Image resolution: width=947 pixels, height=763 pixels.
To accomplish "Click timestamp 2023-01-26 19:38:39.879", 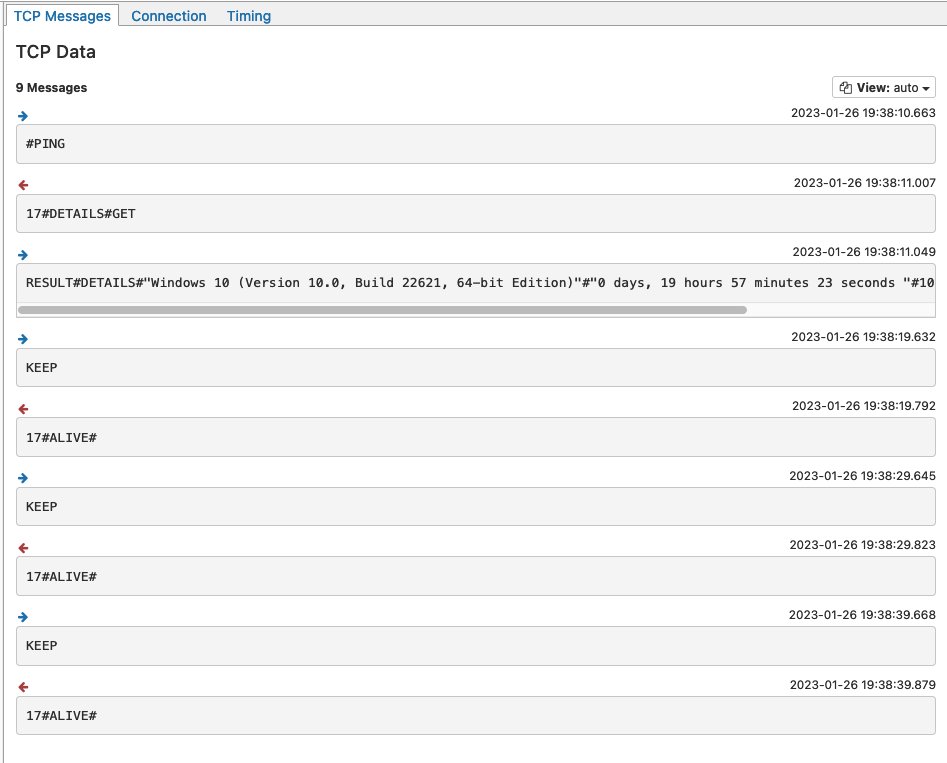I will pyautogui.click(x=862, y=684).
